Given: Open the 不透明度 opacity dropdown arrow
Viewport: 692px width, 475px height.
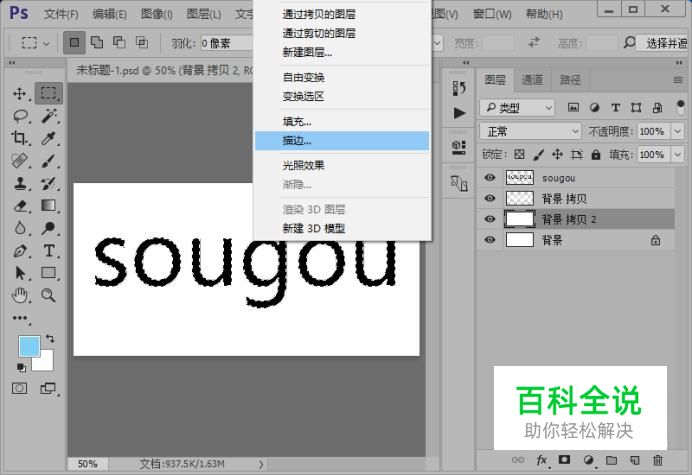Looking at the screenshot, I should 677,132.
